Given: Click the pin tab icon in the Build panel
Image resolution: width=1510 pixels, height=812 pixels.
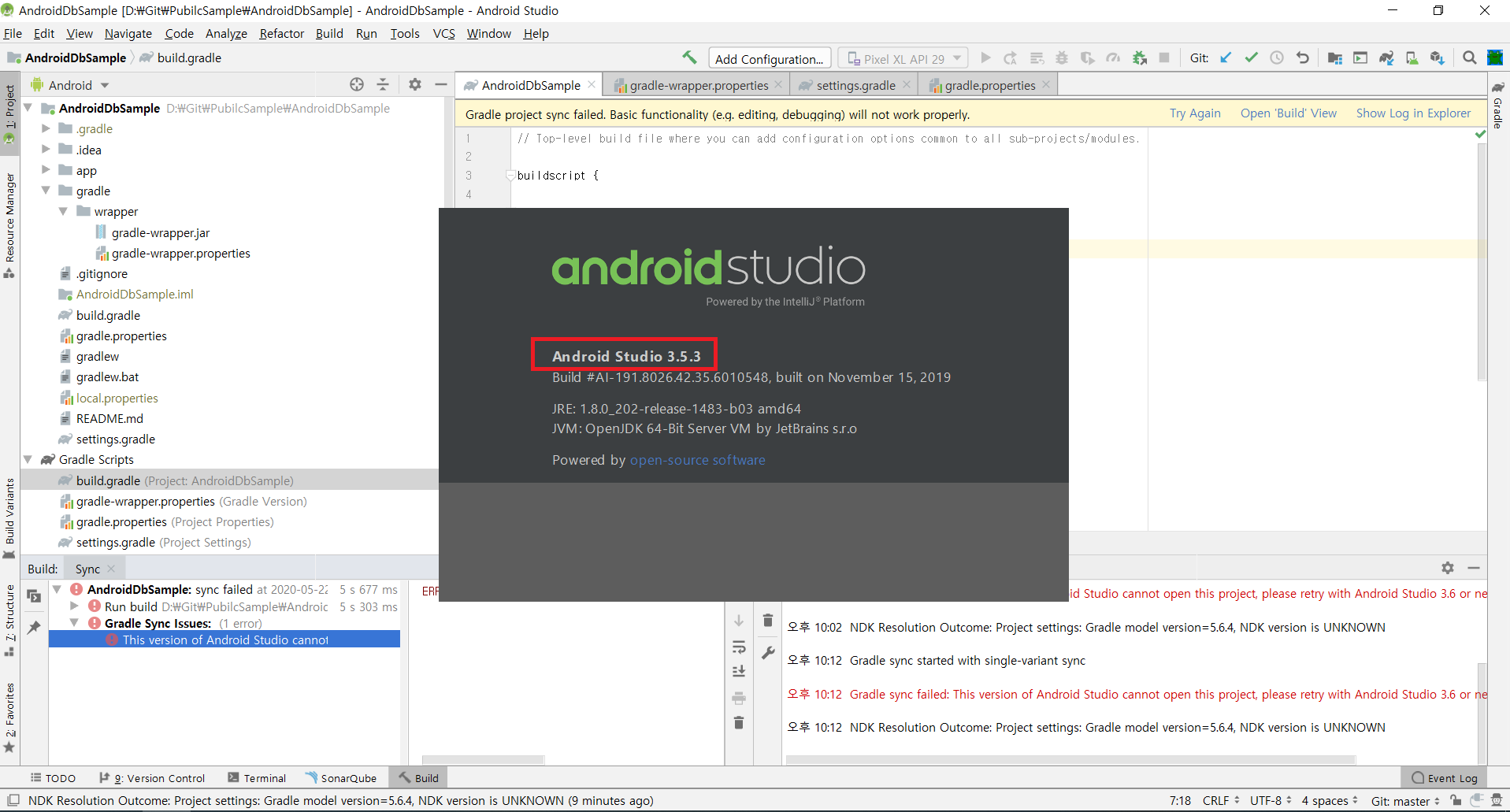Looking at the screenshot, I should (x=34, y=627).
